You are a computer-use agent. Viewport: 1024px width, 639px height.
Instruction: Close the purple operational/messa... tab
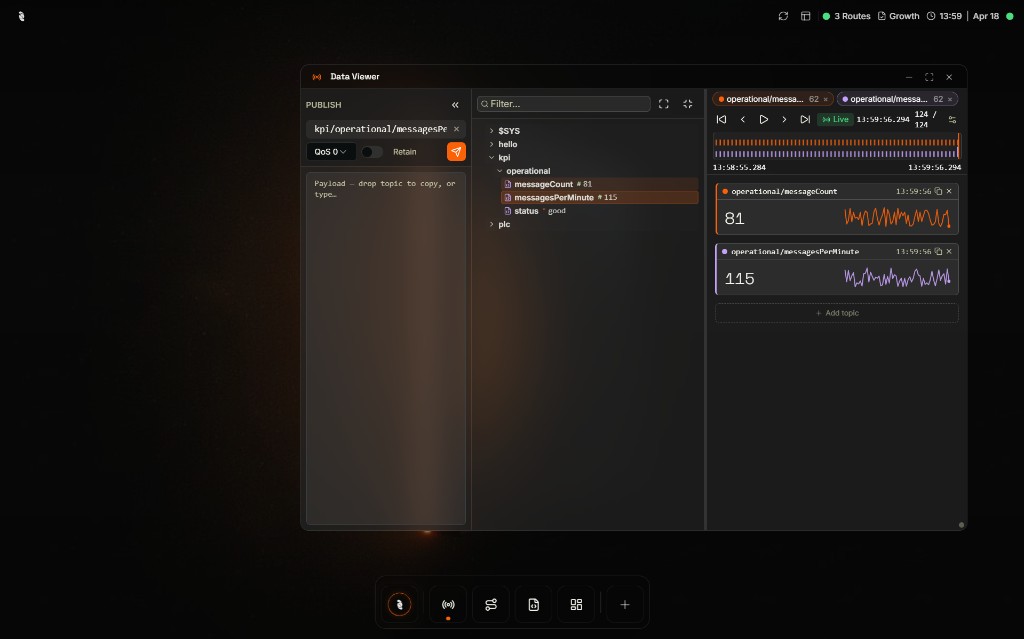click(x=950, y=99)
